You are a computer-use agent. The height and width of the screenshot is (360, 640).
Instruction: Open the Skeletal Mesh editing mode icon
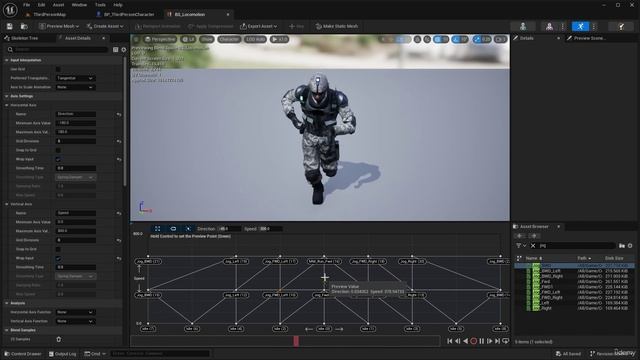(x=549, y=27)
